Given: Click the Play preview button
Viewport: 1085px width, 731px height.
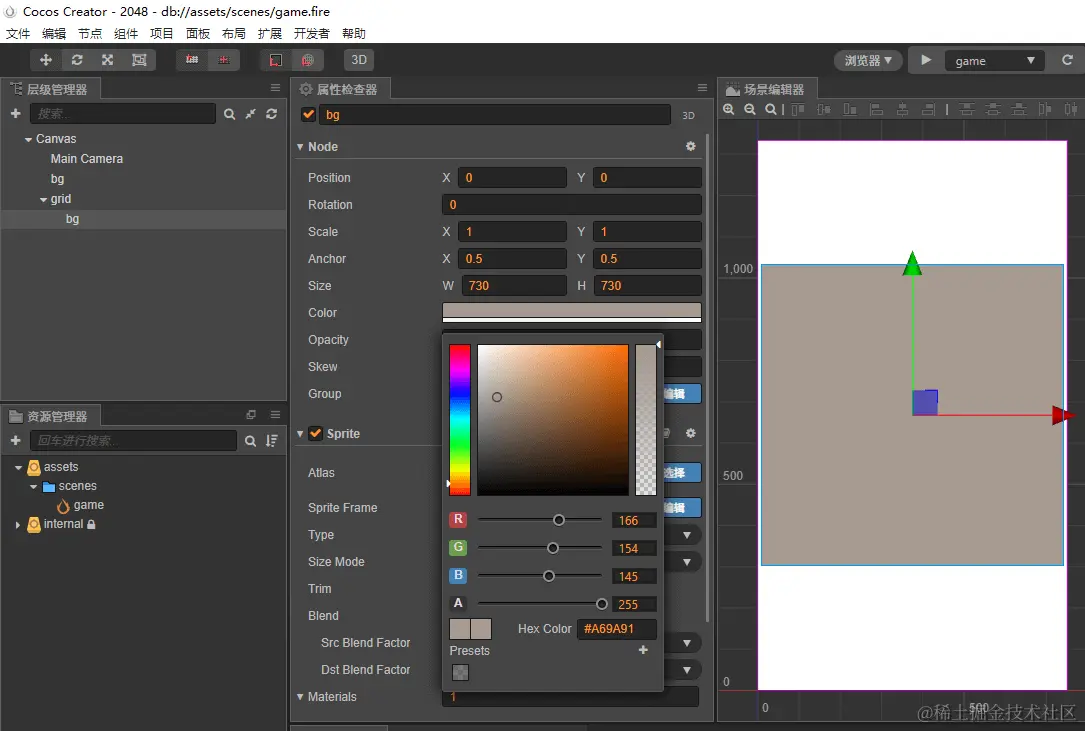Looking at the screenshot, I should pos(926,60).
